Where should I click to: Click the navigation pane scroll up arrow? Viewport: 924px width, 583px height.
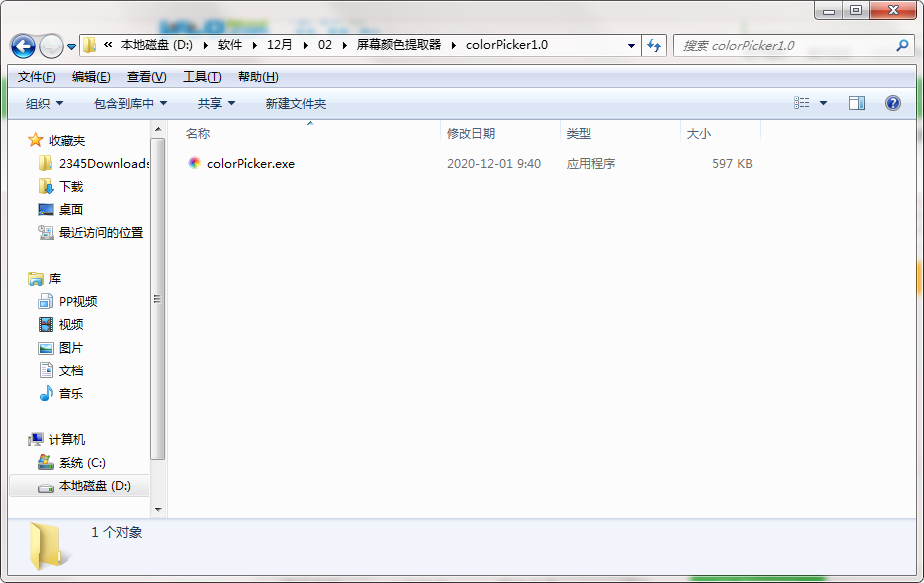click(157, 129)
